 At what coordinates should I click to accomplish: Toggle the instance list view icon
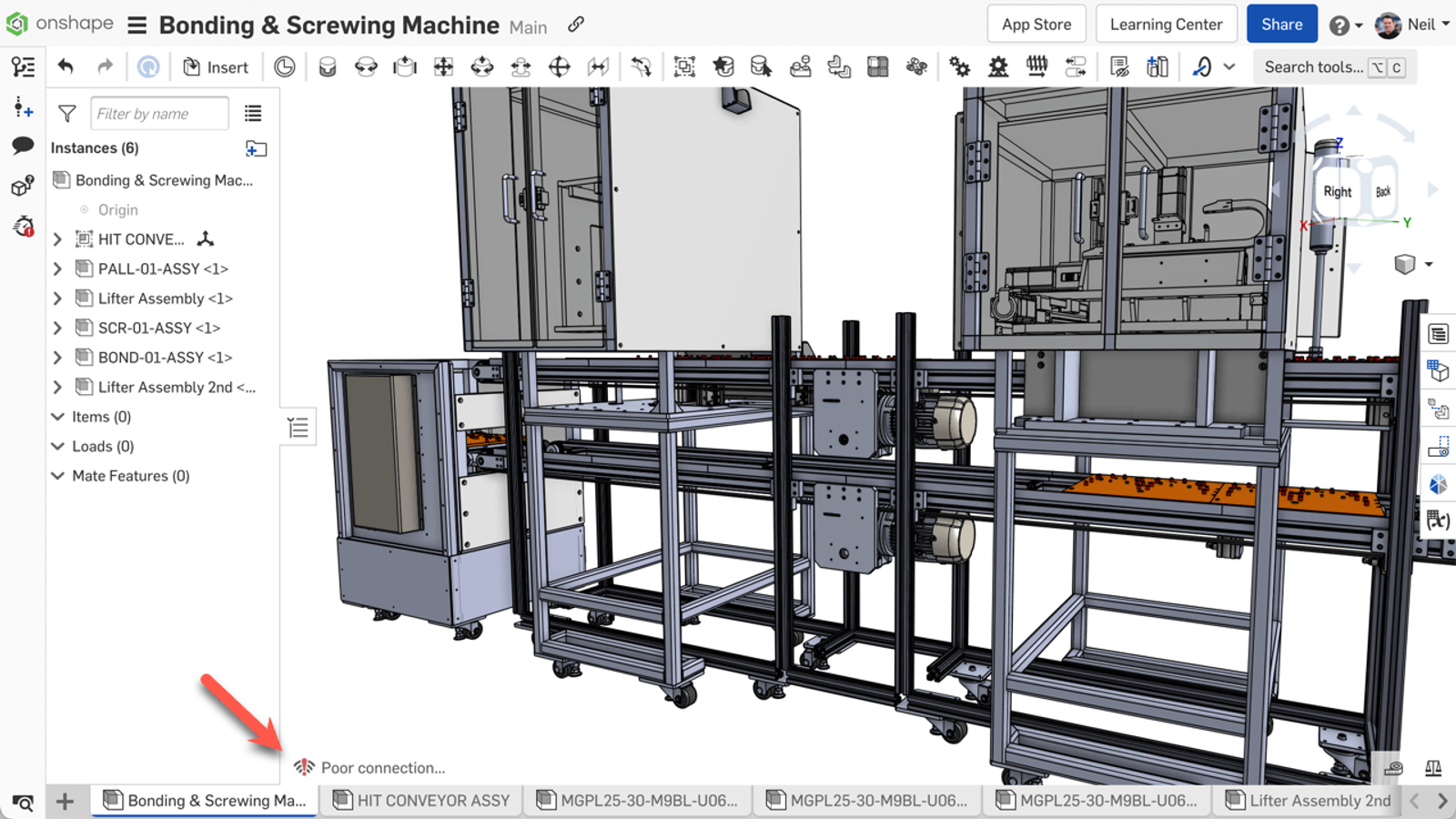pos(253,113)
